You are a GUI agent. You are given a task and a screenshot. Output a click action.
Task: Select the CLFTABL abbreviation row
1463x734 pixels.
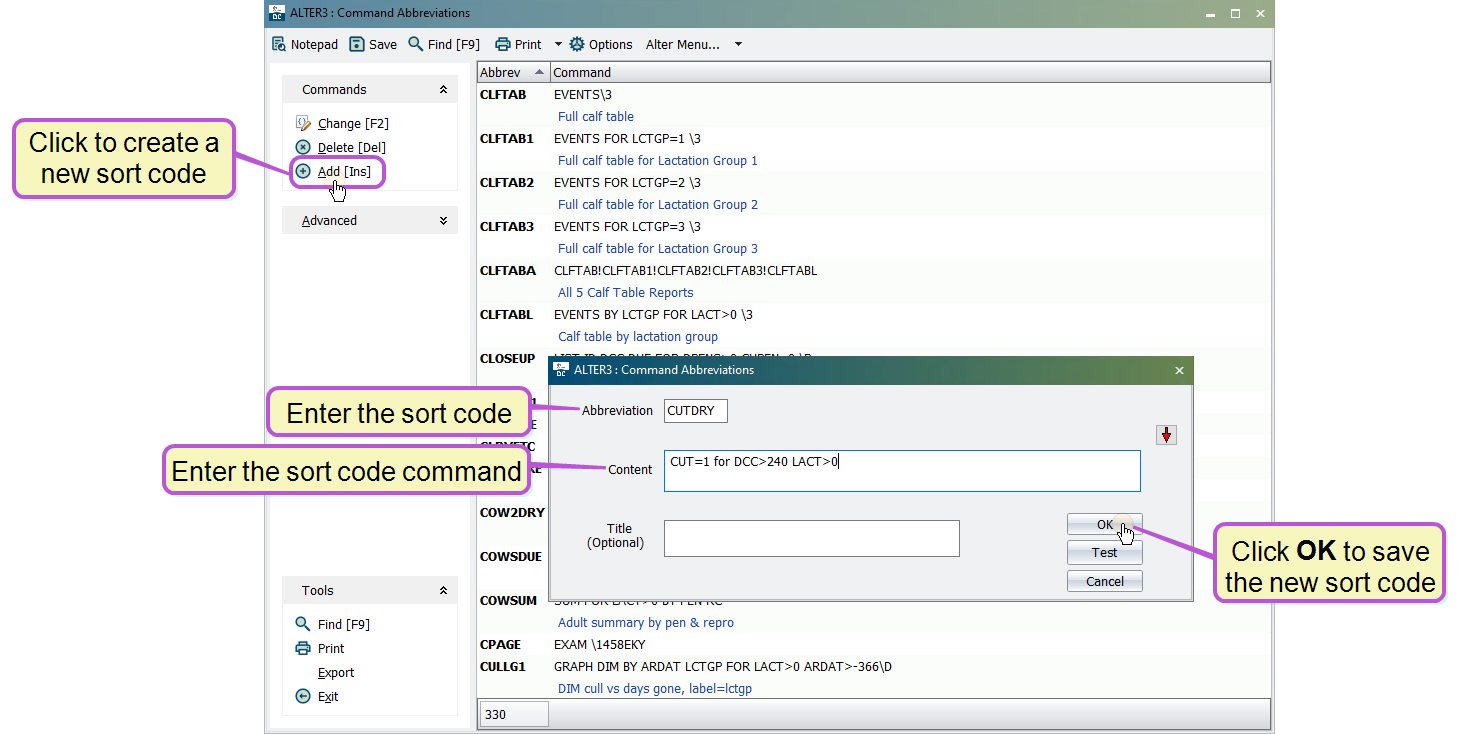click(x=506, y=315)
